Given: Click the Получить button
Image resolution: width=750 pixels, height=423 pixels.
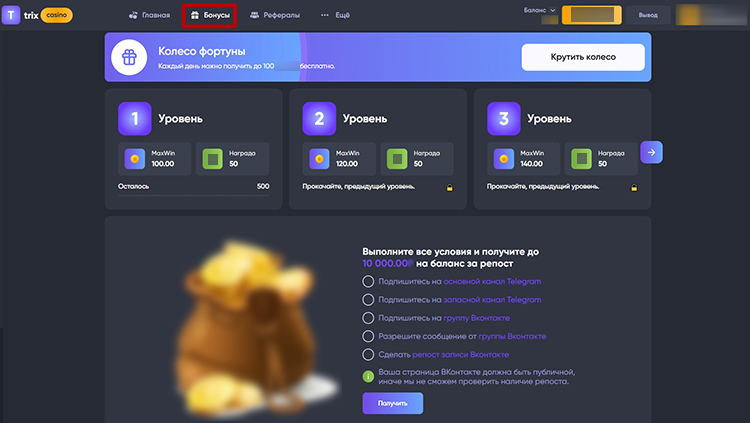Looking at the screenshot, I should (x=393, y=403).
